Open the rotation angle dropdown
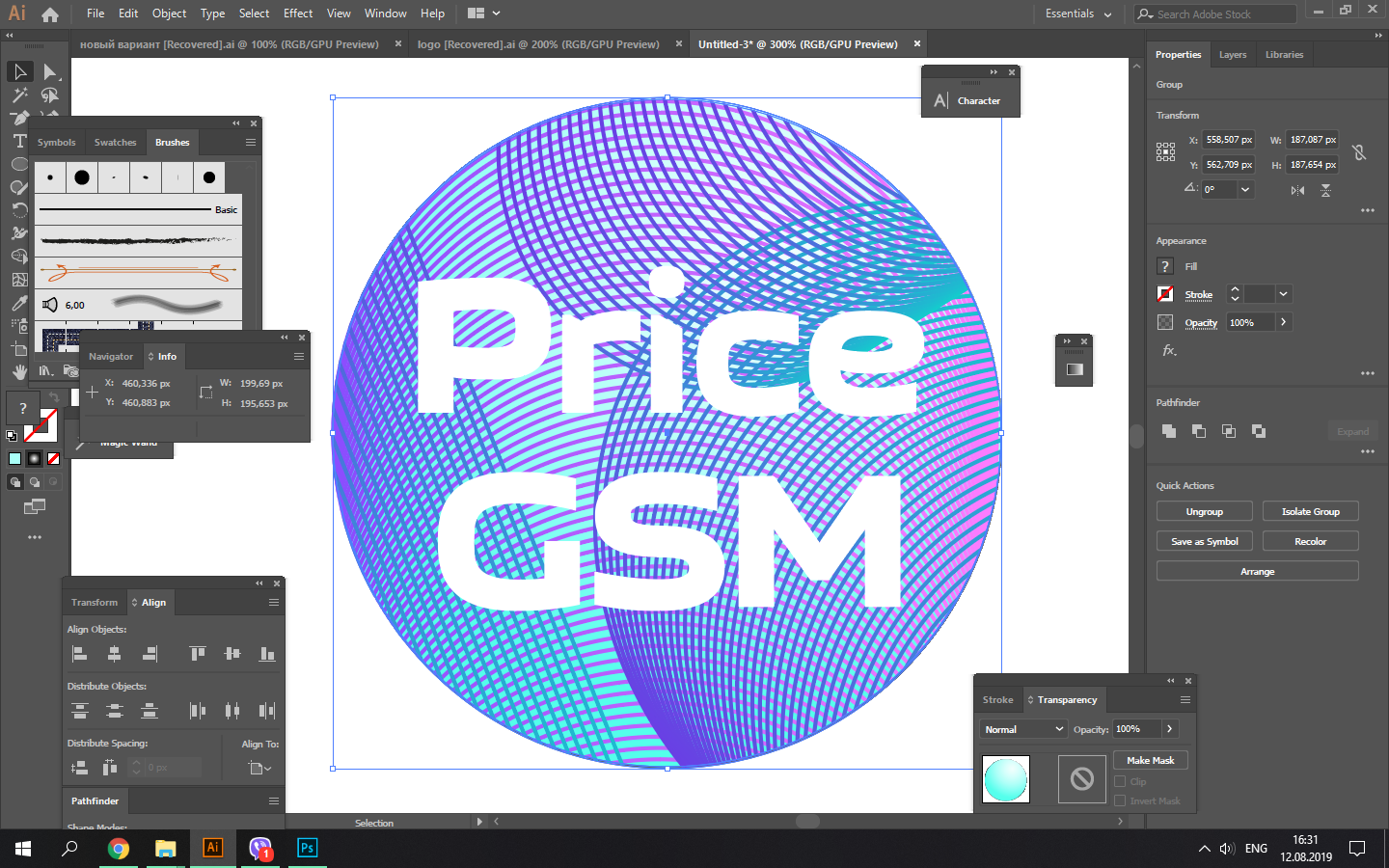The width and height of the screenshot is (1389, 868). click(1245, 189)
